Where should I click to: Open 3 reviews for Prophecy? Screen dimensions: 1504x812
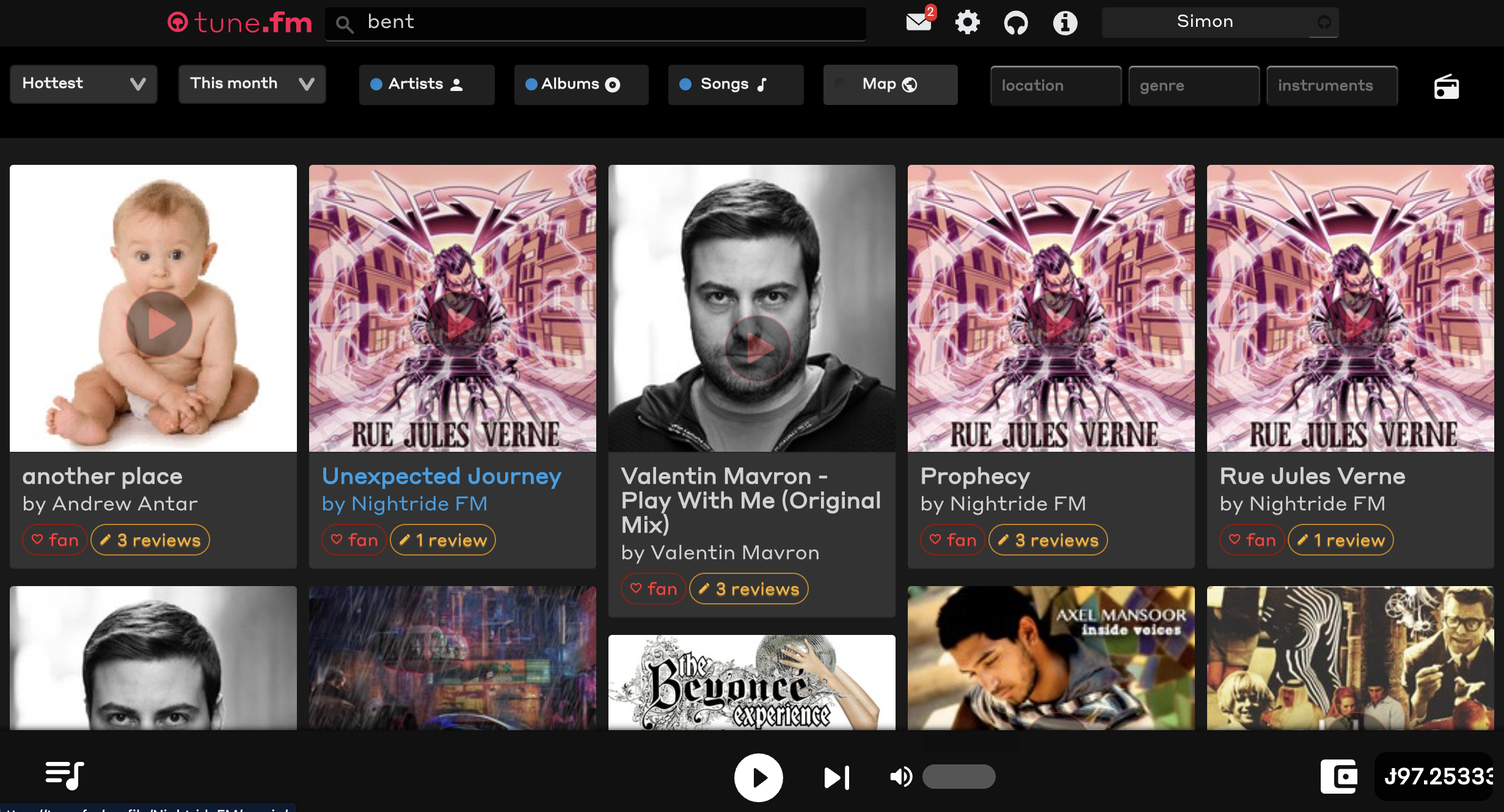coord(1048,540)
